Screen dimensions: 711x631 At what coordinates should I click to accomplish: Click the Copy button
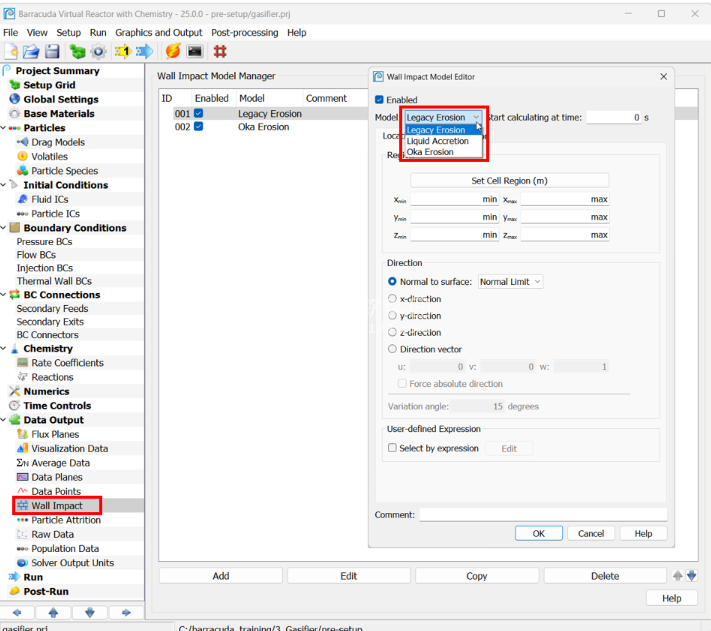tap(477, 576)
